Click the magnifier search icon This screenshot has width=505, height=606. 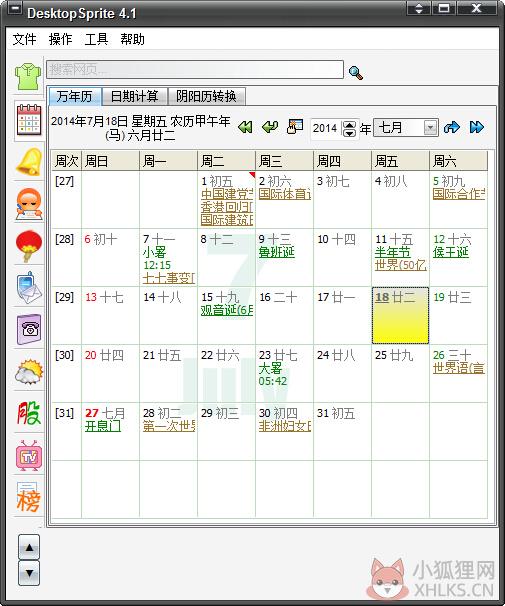(355, 72)
